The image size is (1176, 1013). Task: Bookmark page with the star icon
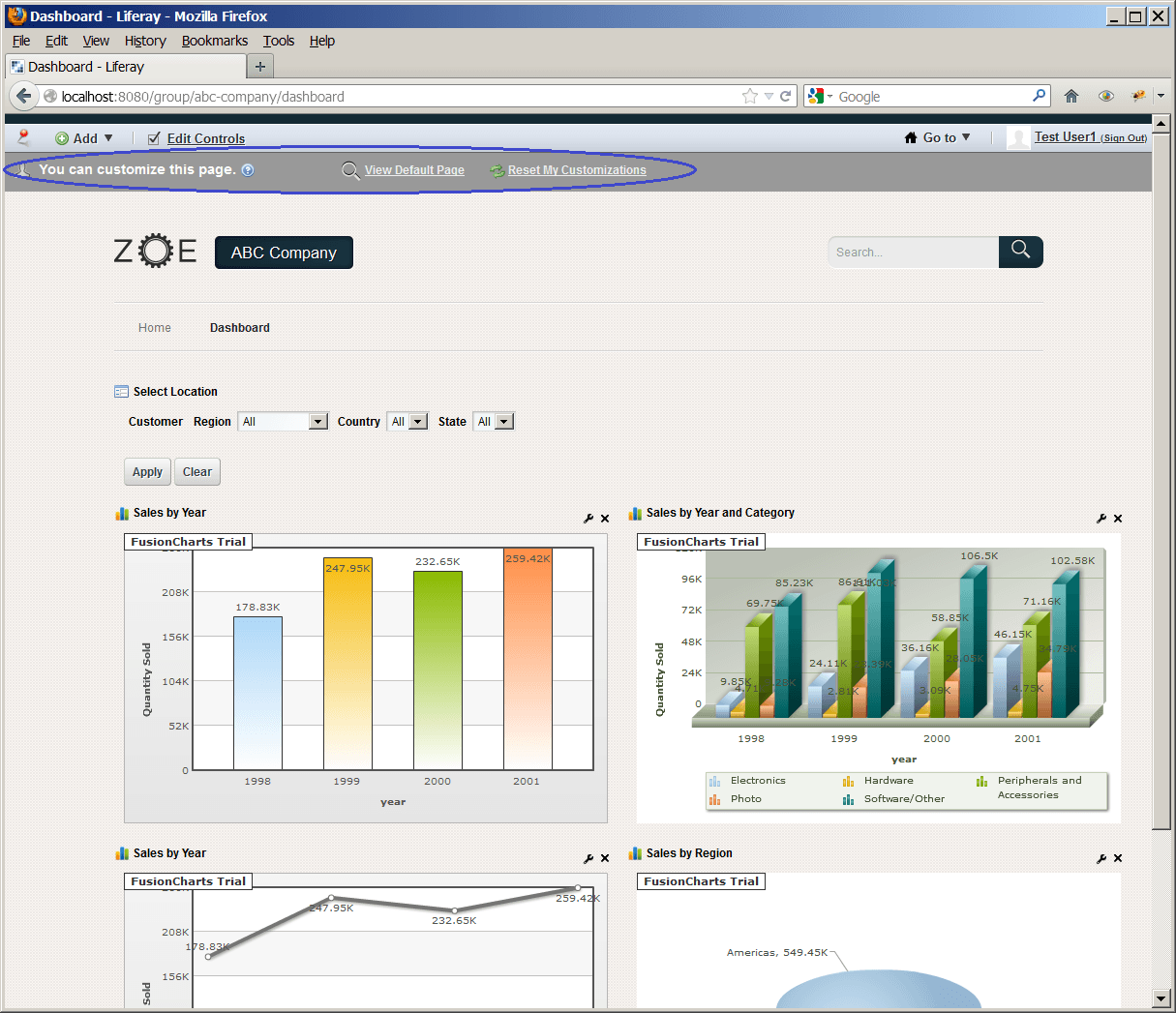749,96
